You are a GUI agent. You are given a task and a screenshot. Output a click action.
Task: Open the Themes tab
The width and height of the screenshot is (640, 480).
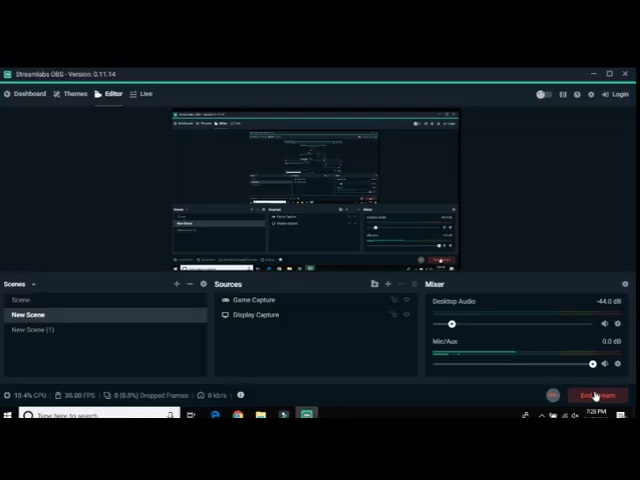70,94
